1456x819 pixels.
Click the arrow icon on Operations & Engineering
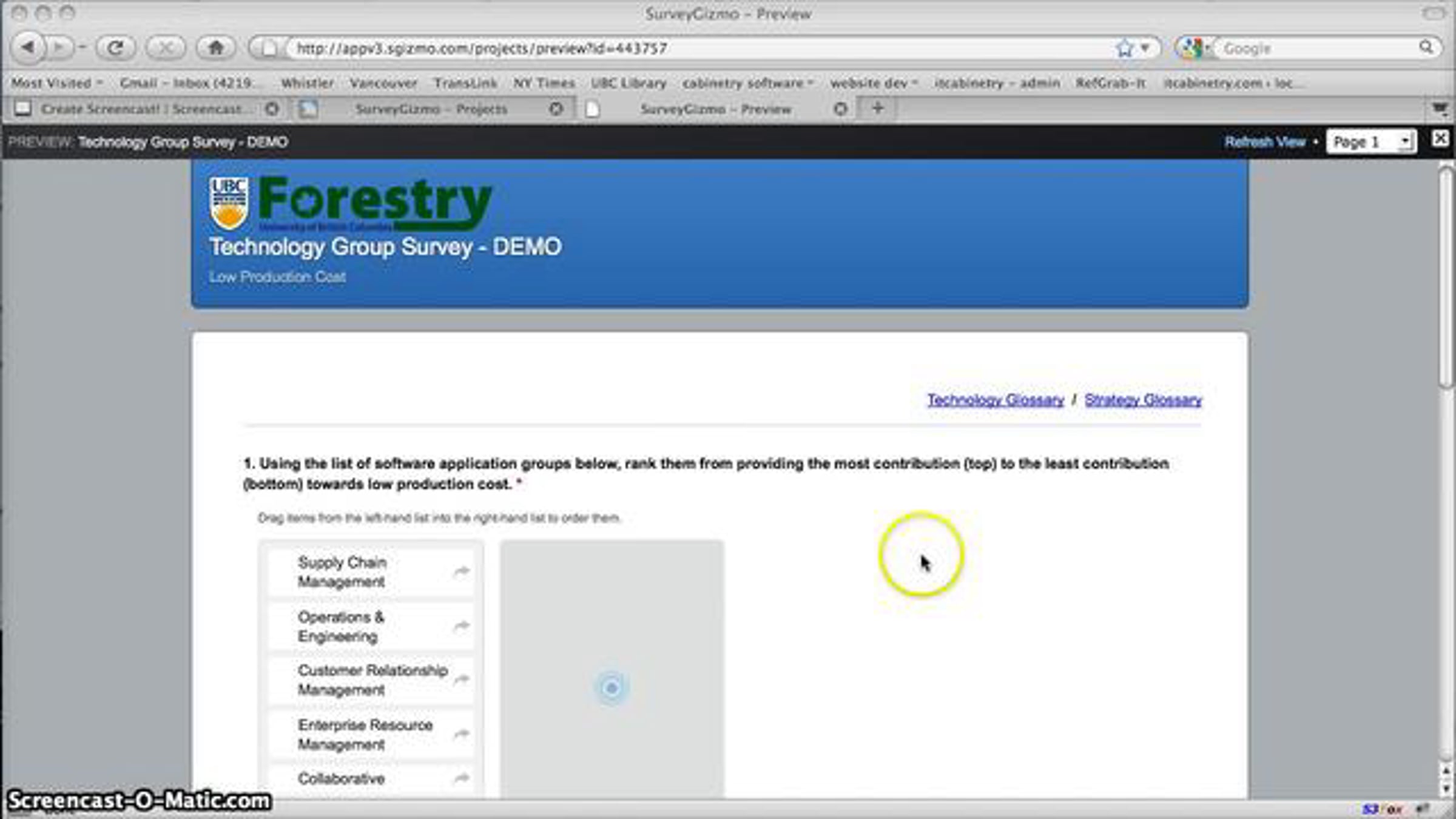coord(462,625)
